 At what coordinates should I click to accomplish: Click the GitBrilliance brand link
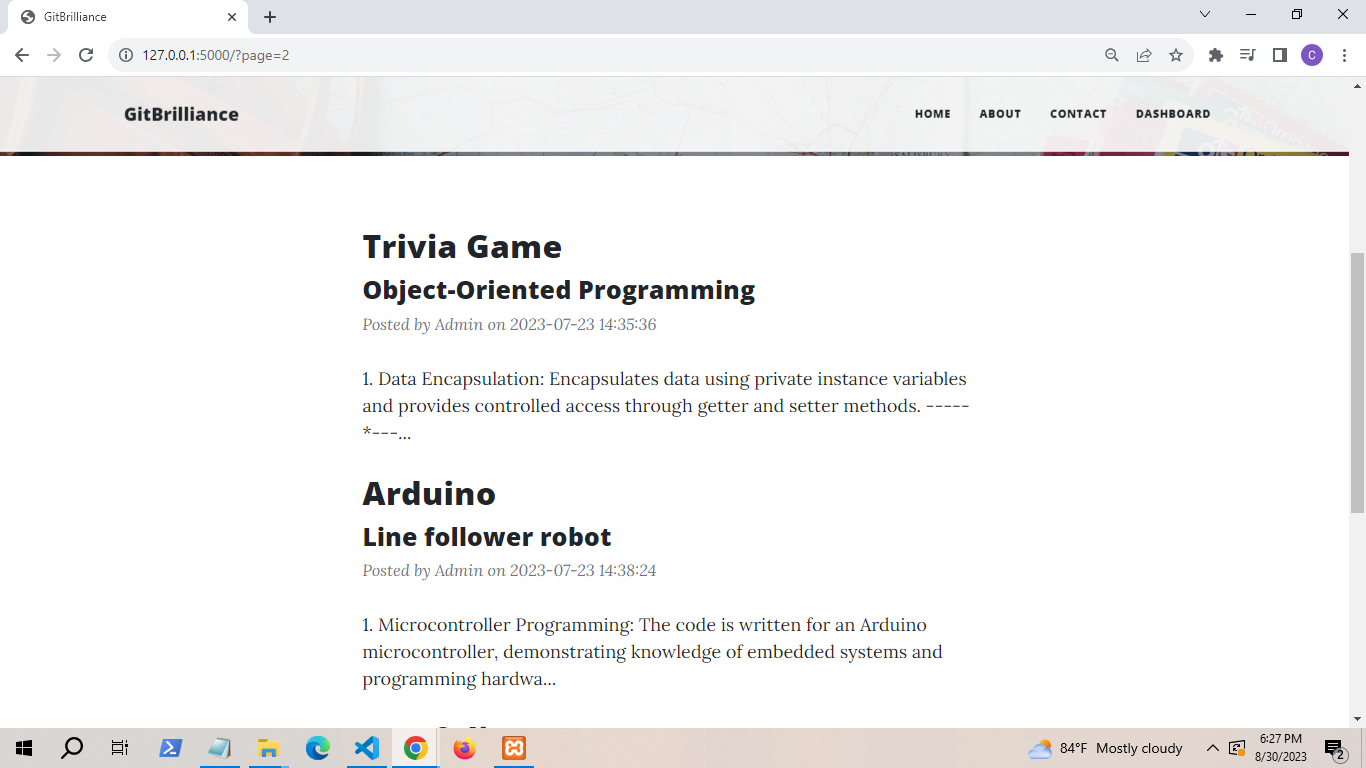(181, 114)
